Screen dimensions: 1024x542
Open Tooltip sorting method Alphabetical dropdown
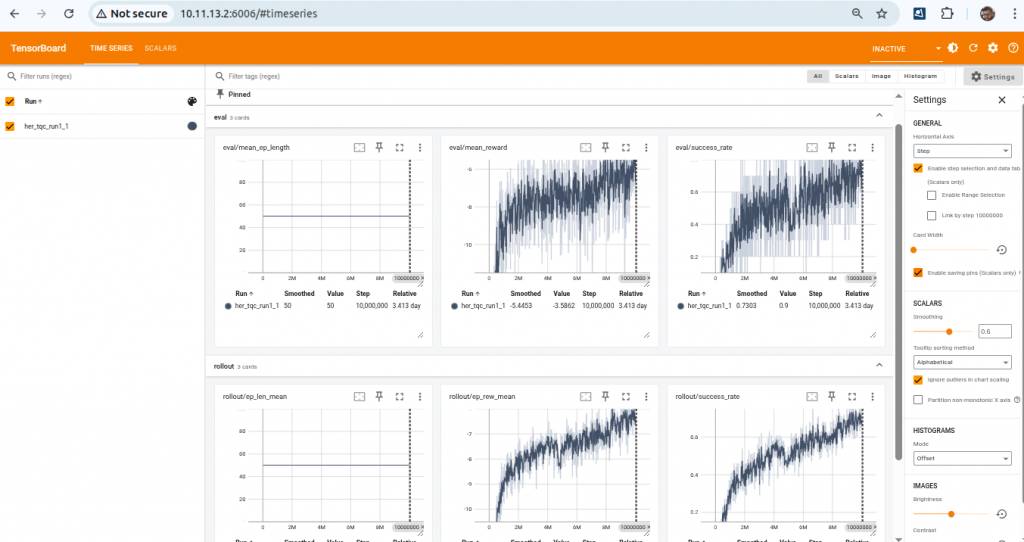(962, 362)
